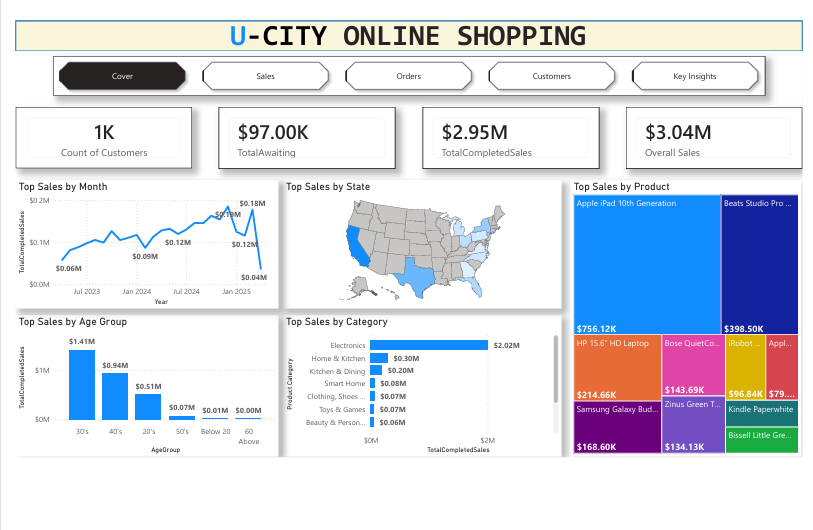Select the Cover navigation button
This screenshot has width=813, height=530.
(x=122, y=76)
